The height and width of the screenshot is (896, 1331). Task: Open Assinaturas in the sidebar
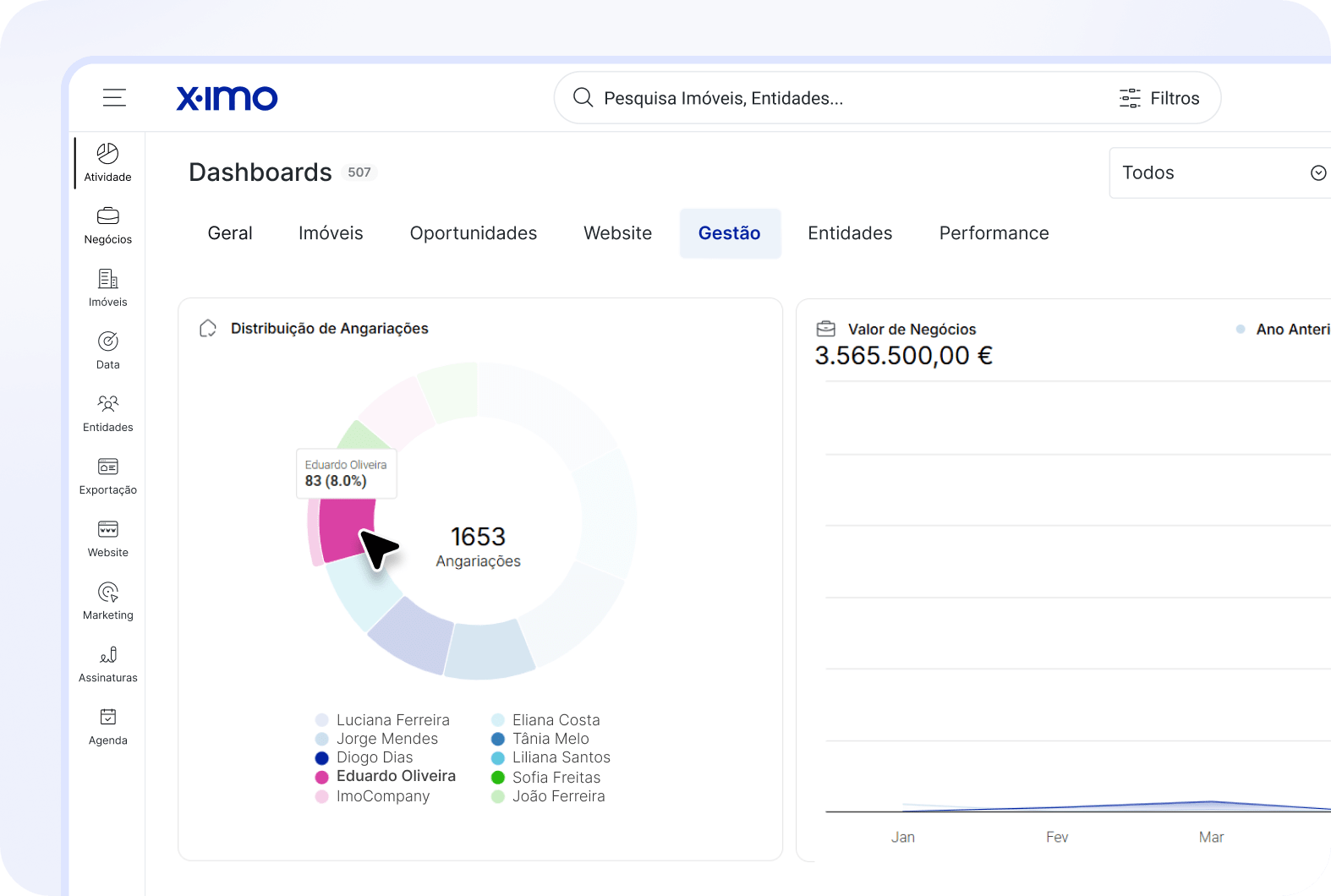coord(108,664)
